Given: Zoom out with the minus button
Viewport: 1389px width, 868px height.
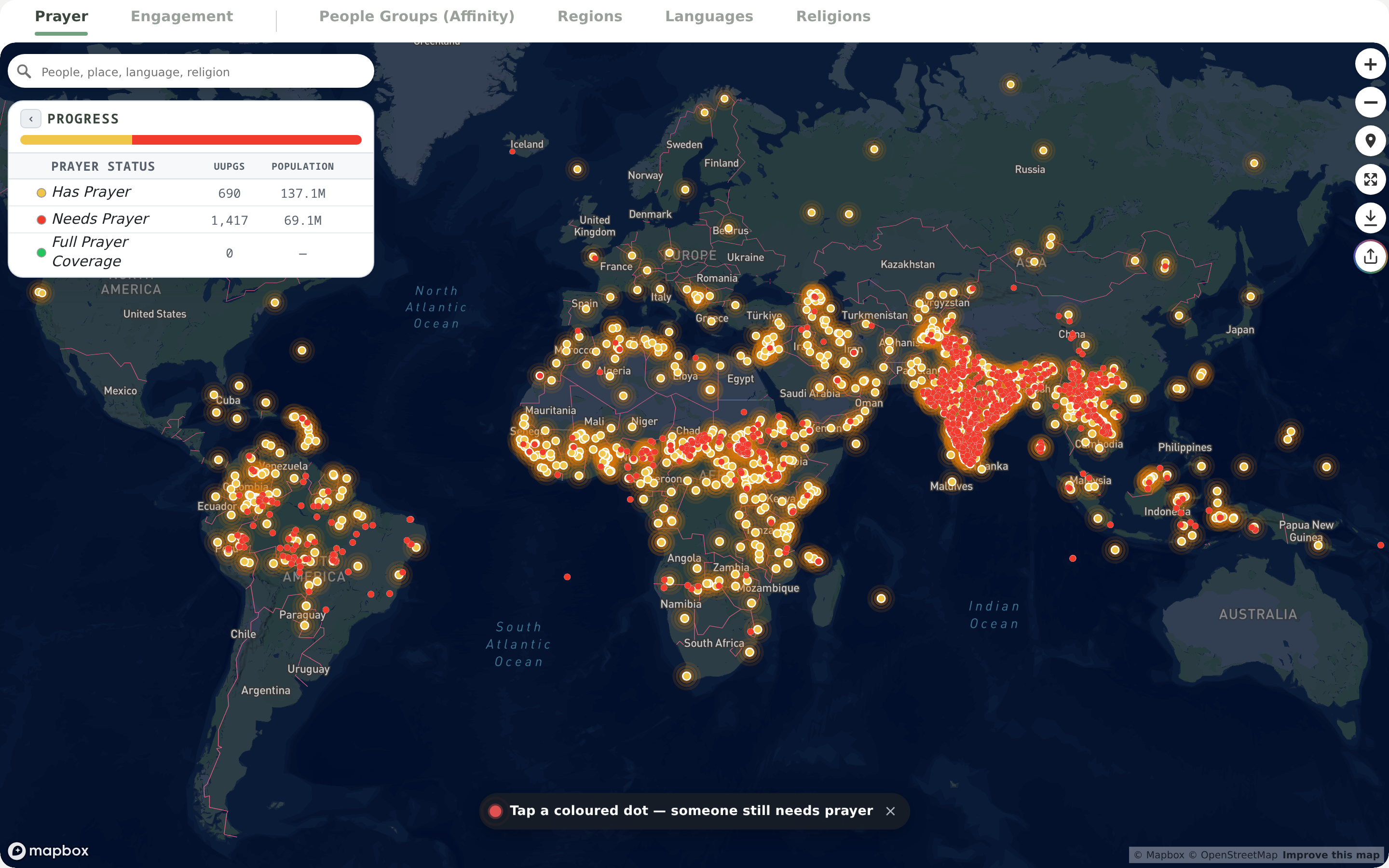Looking at the screenshot, I should (x=1370, y=103).
